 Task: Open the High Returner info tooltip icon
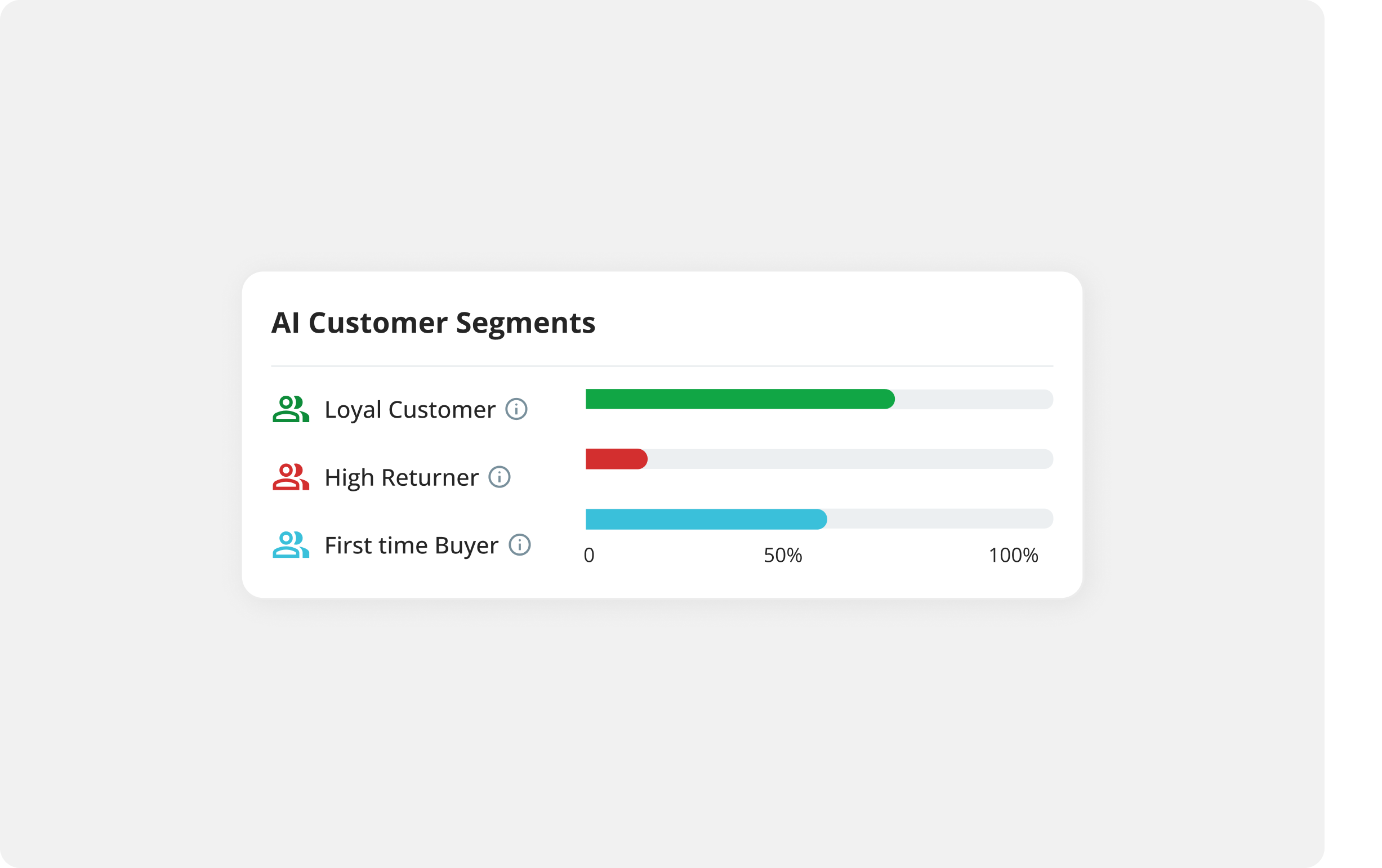(500, 477)
